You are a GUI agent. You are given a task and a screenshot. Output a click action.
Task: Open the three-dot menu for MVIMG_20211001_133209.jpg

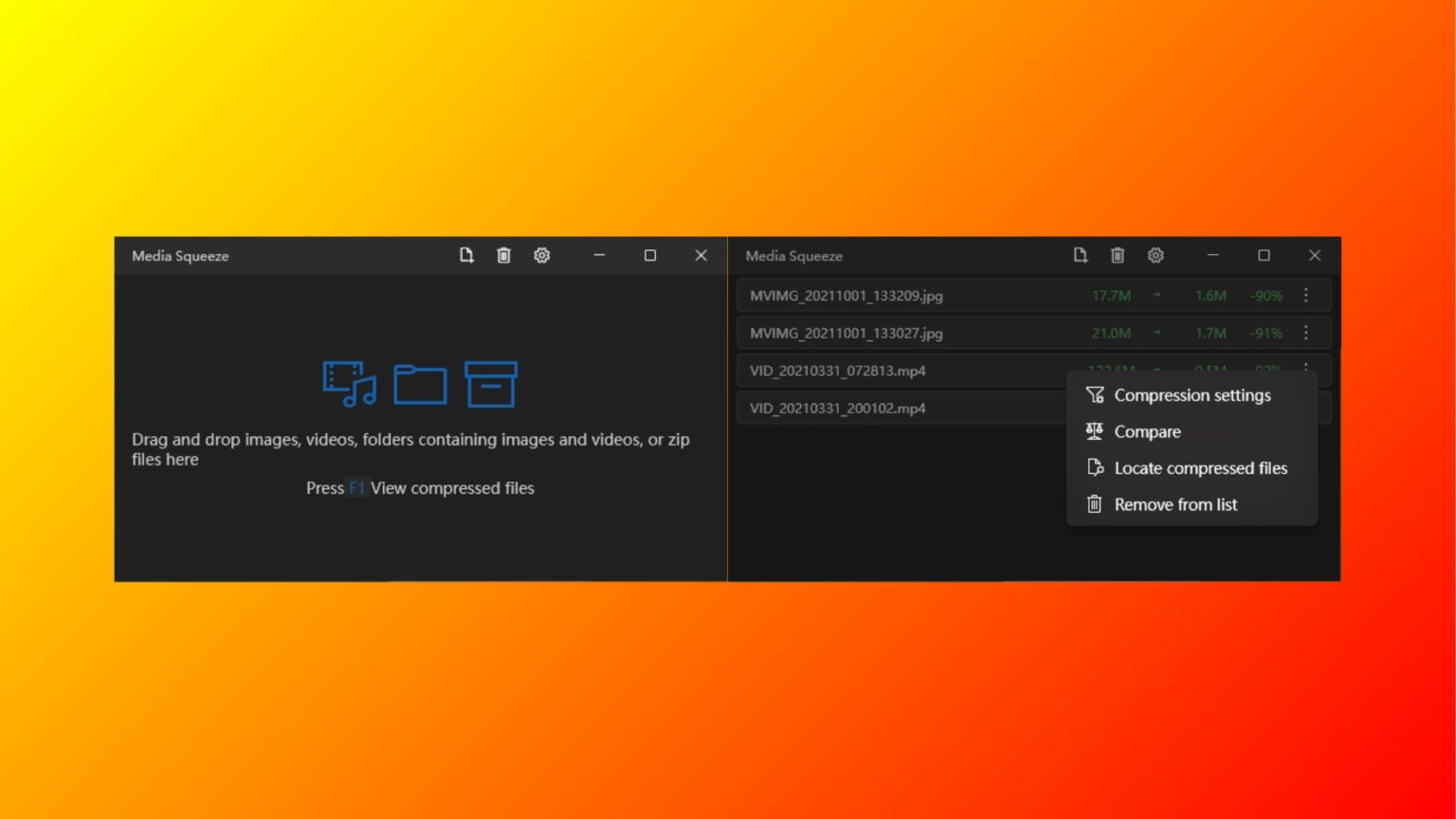[1305, 295]
